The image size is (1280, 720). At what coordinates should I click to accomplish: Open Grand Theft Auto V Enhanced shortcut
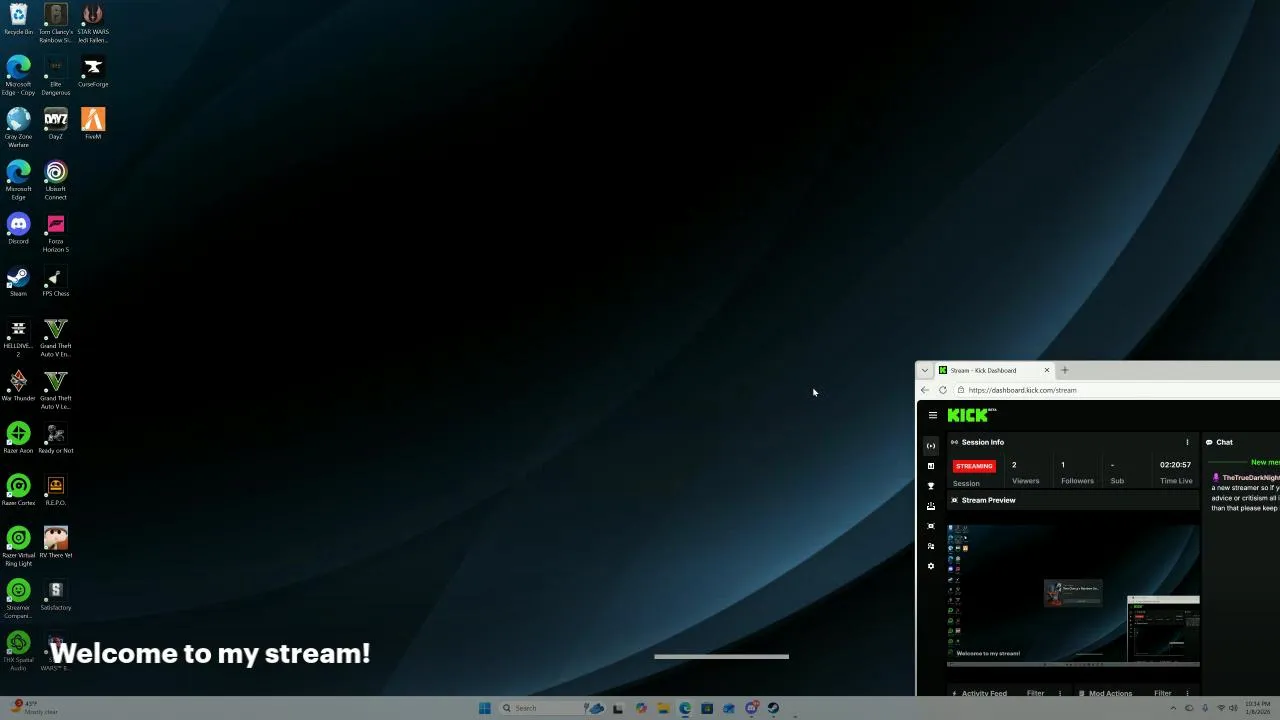pos(55,337)
